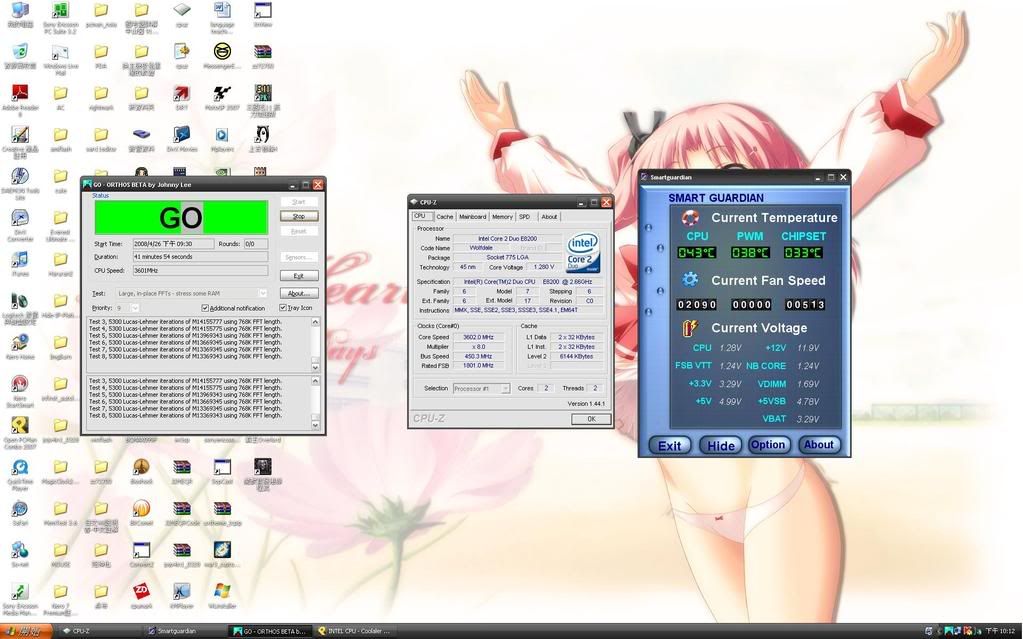
Task: Click the Intel Core 2 Duo logo in CPU-Z
Action: 583,253
